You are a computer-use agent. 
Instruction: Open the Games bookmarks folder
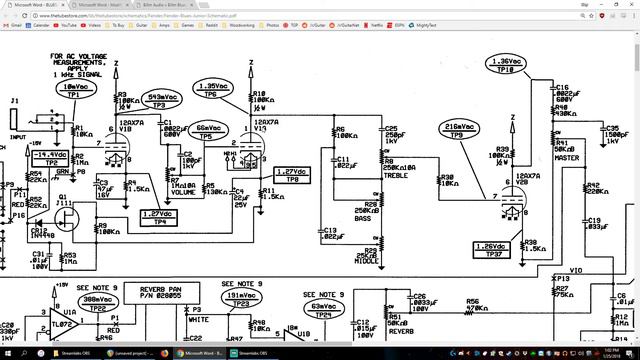click(x=184, y=25)
